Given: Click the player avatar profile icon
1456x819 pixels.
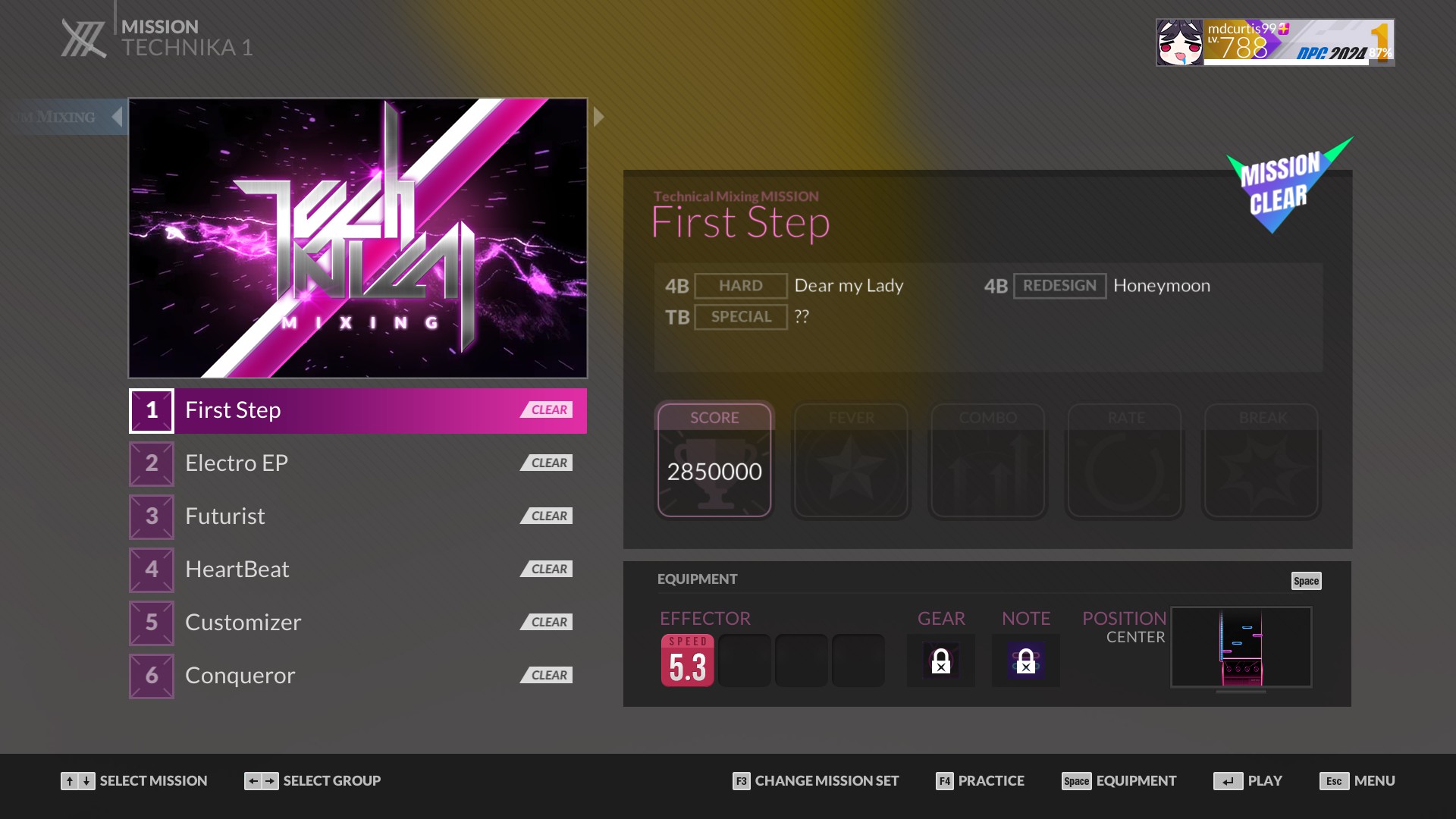Looking at the screenshot, I should pos(1180,42).
